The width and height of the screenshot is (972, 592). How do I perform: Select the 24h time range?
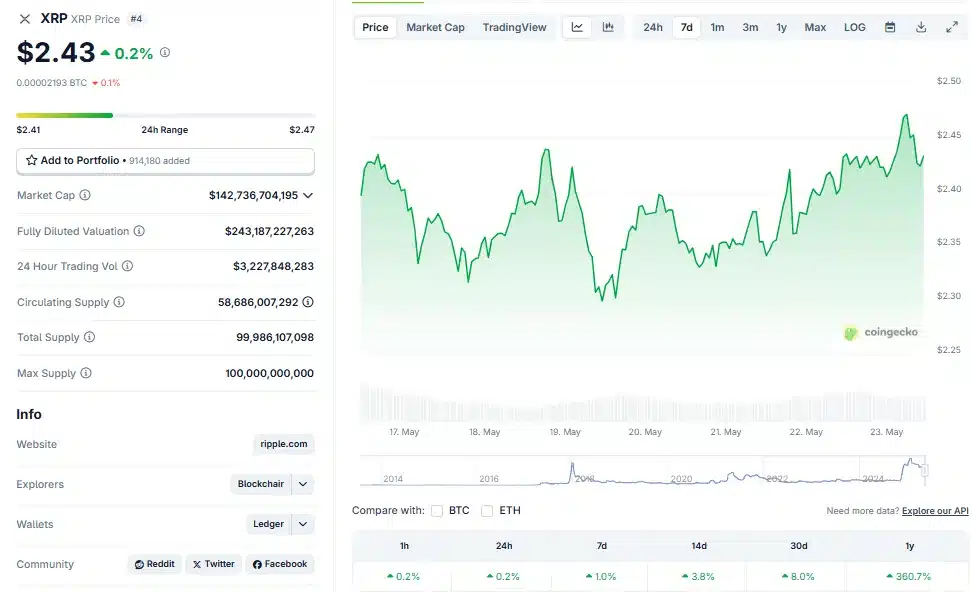(653, 27)
